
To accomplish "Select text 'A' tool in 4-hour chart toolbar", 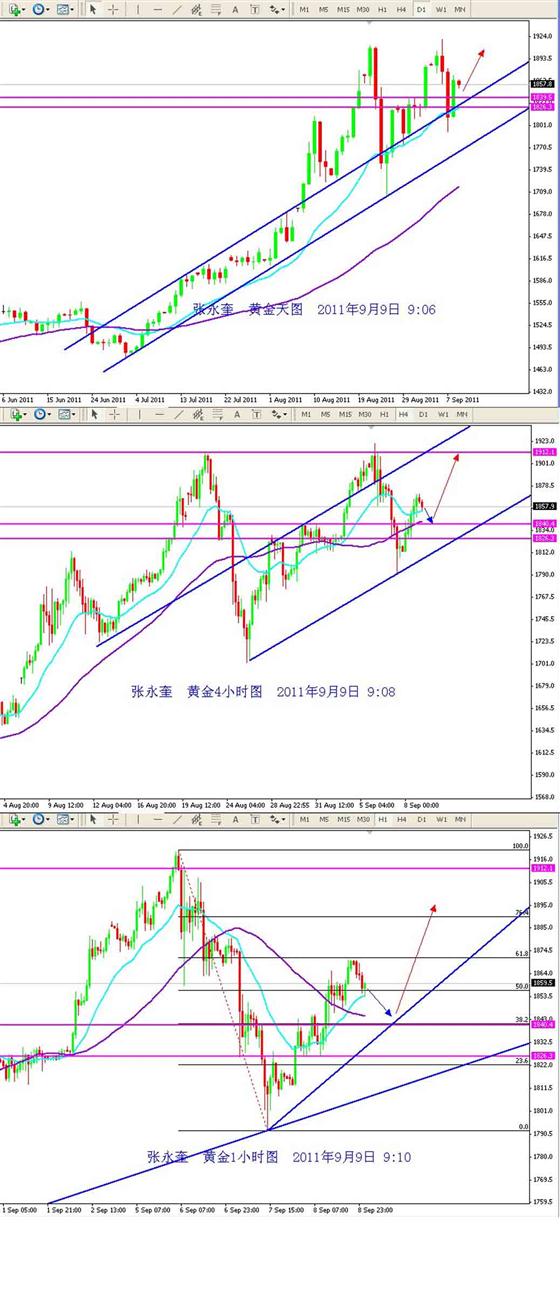I will (237, 414).
